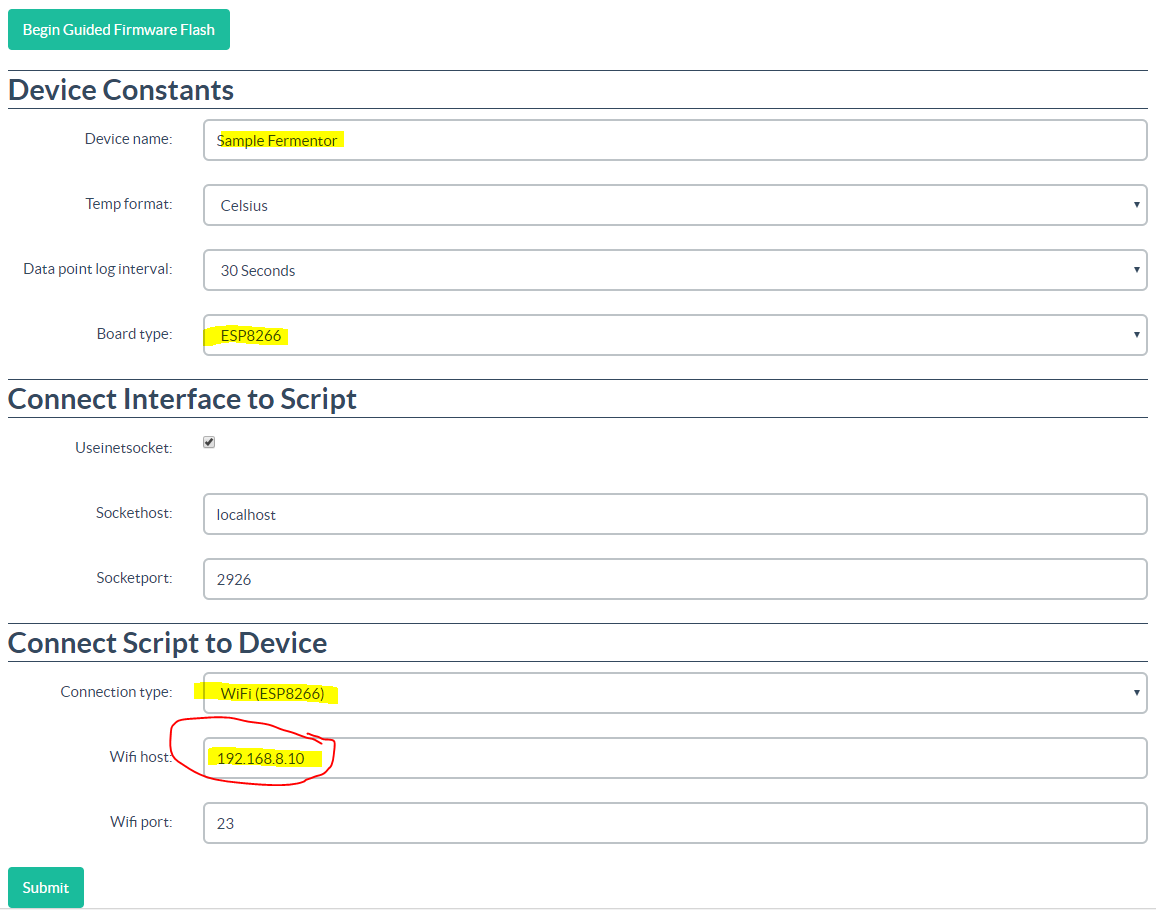The image size is (1156, 910).
Task: Click the Temp format label
Action: pyautogui.click(x=129, y=204)
